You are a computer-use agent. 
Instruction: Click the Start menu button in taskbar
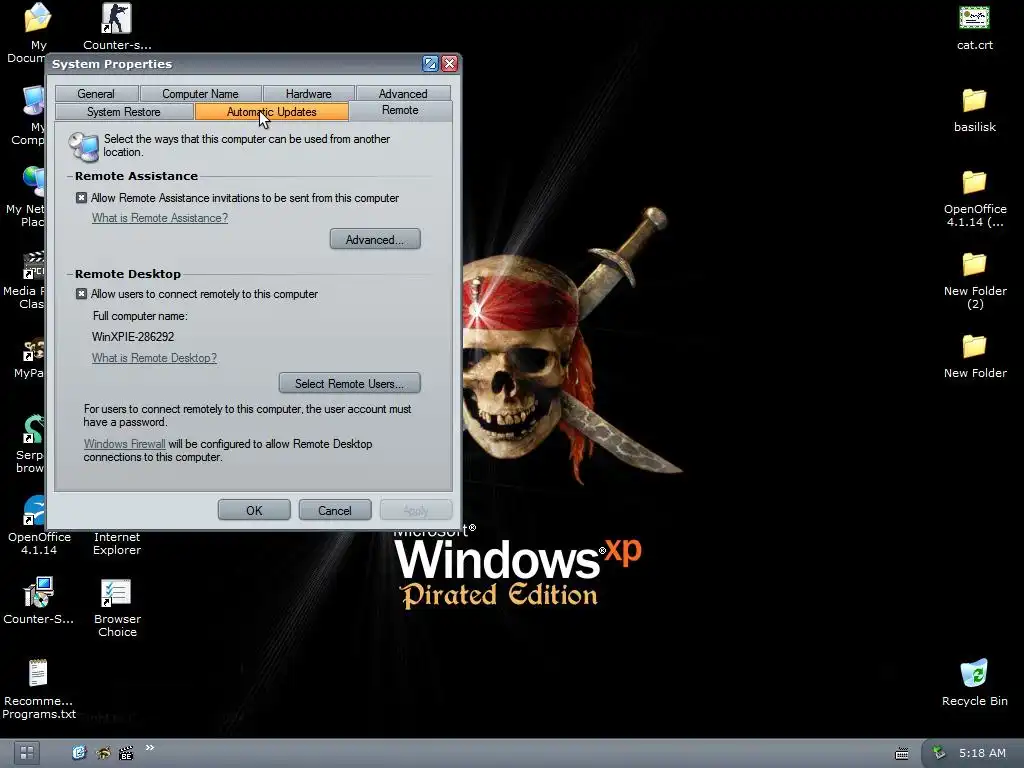tap(26, 753)
